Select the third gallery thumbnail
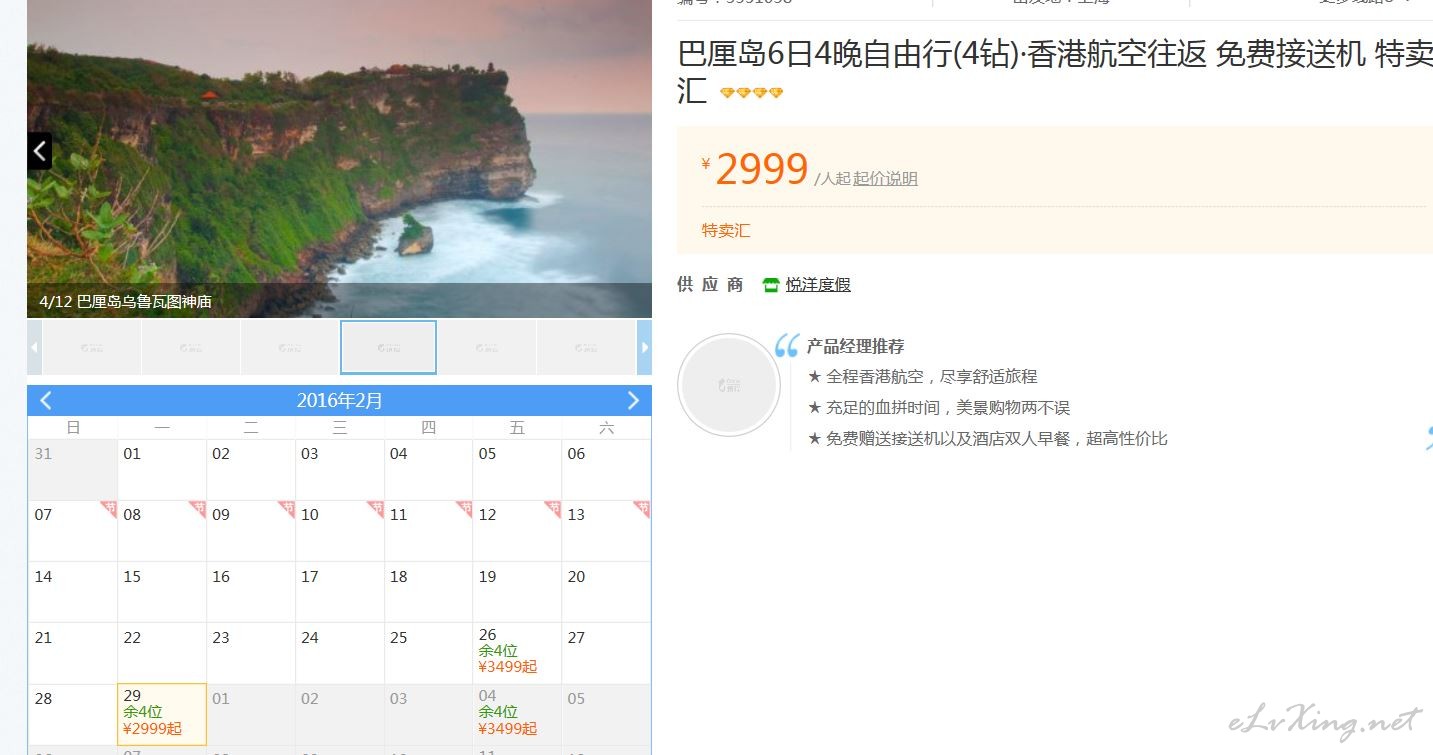The width and height of the screenshot is (1433, 755). [x=289, y=347]
